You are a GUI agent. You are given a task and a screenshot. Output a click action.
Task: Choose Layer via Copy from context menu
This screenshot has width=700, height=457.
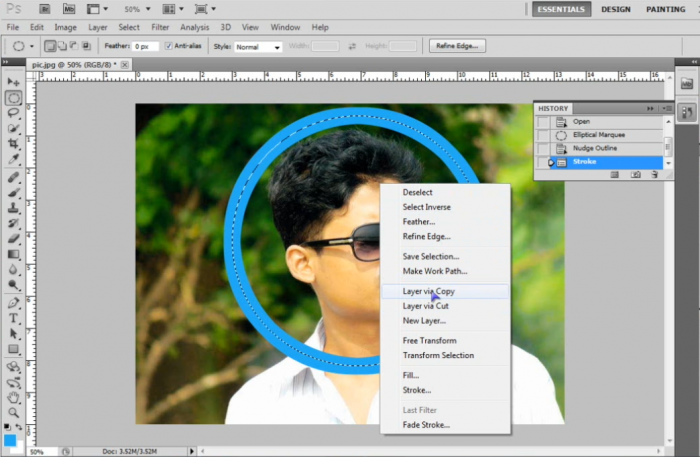[x=428, y=291]
